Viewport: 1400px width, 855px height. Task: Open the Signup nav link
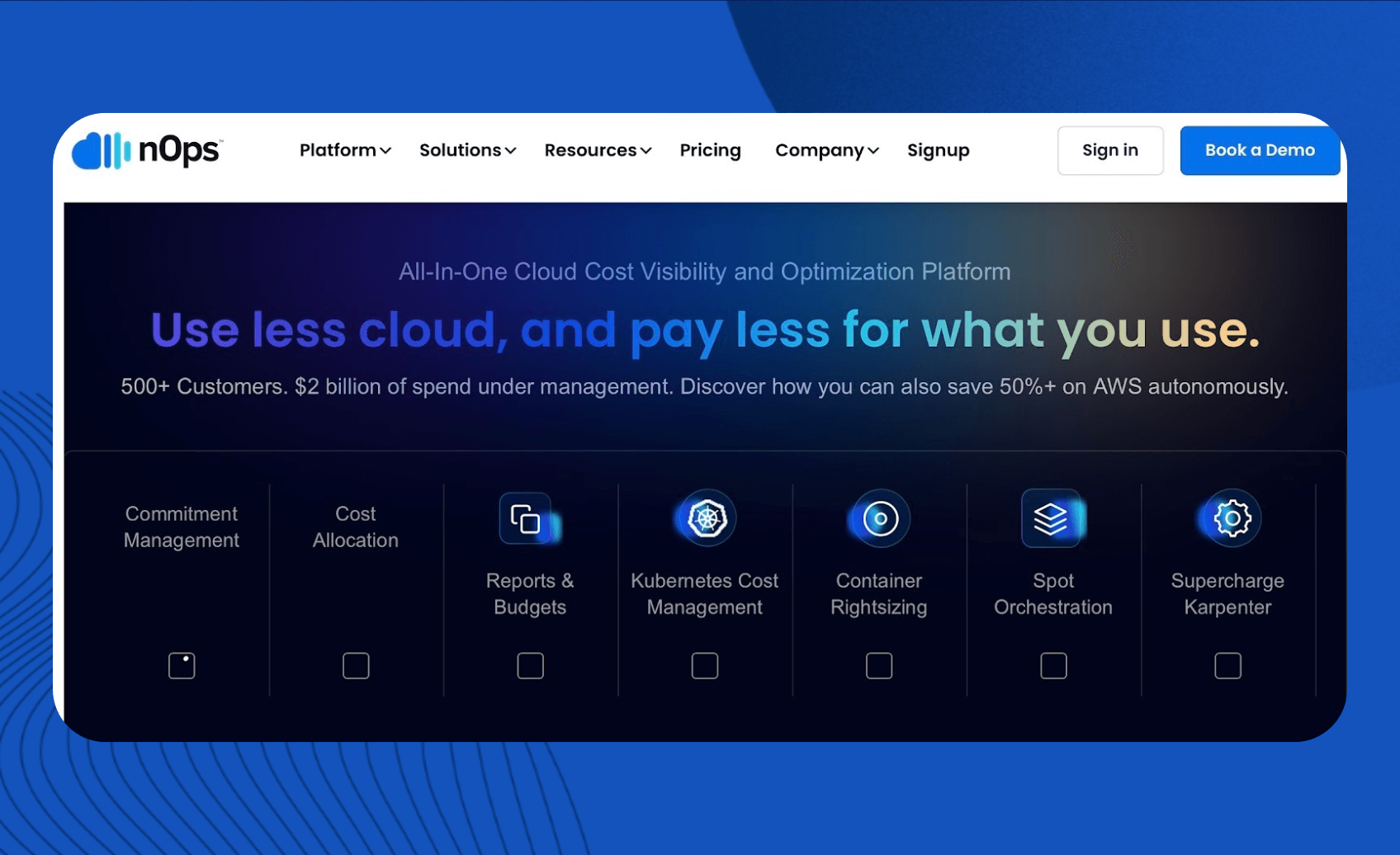click(938, 150)
